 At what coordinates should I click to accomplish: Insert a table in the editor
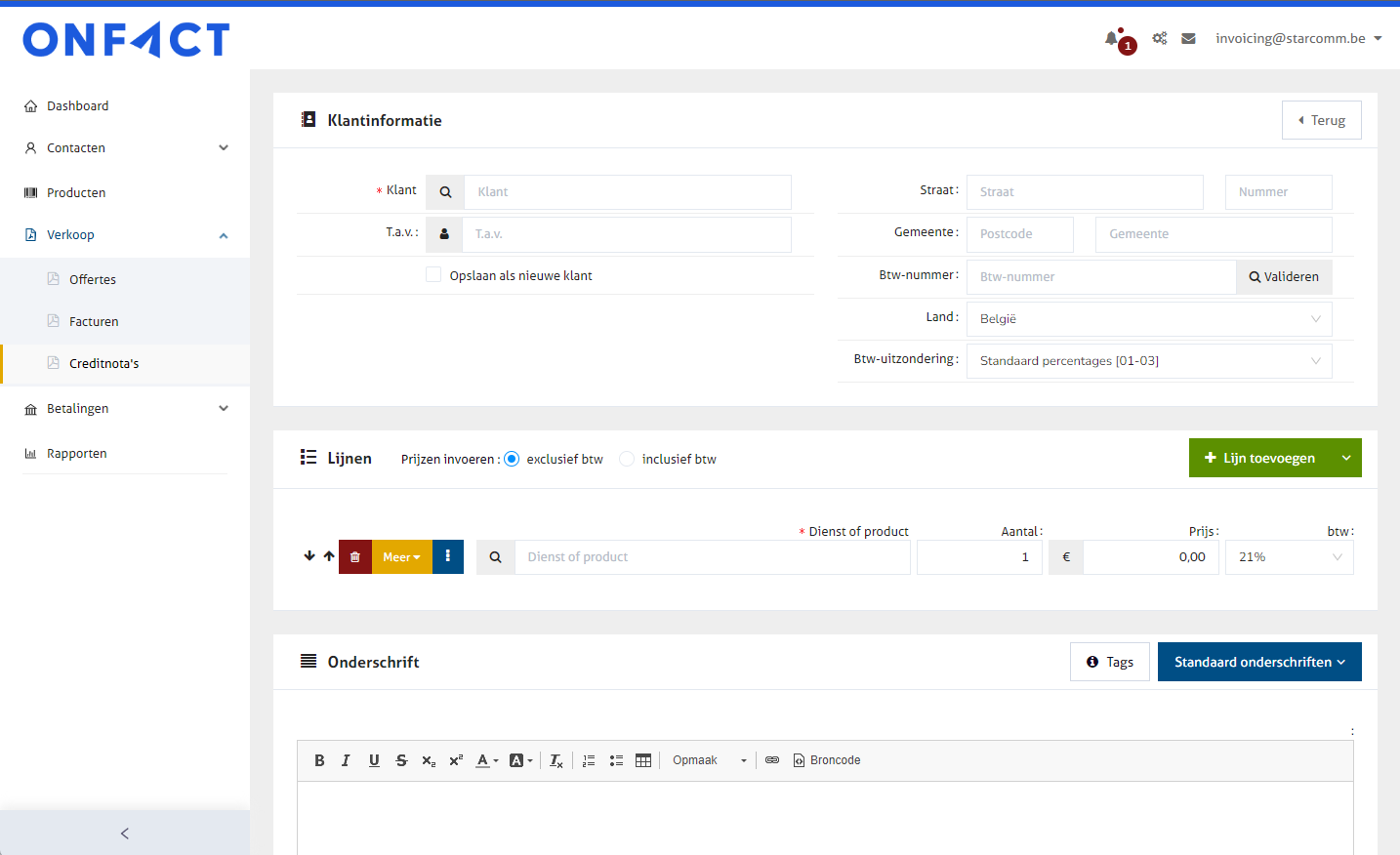(x=643, y=760)
